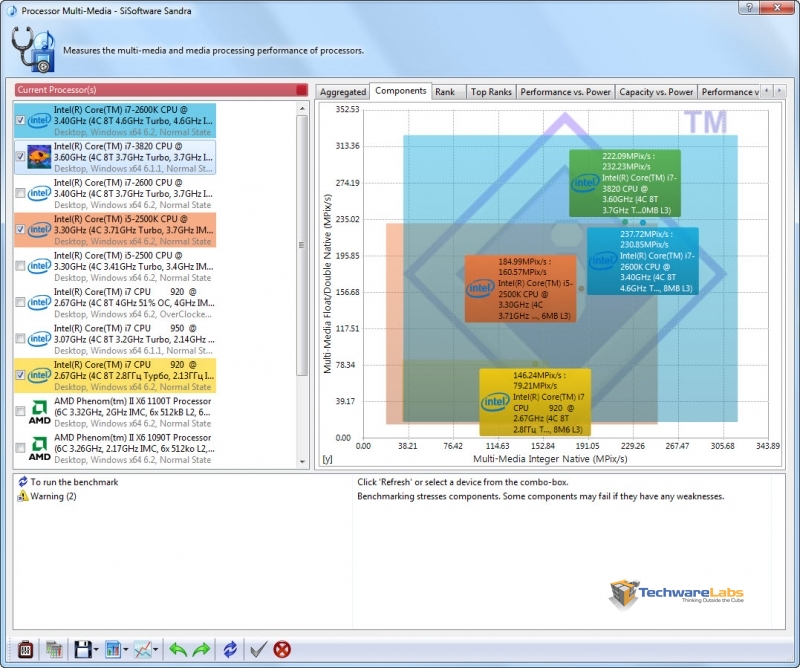Click the Warning (2) item

[53, 496]
